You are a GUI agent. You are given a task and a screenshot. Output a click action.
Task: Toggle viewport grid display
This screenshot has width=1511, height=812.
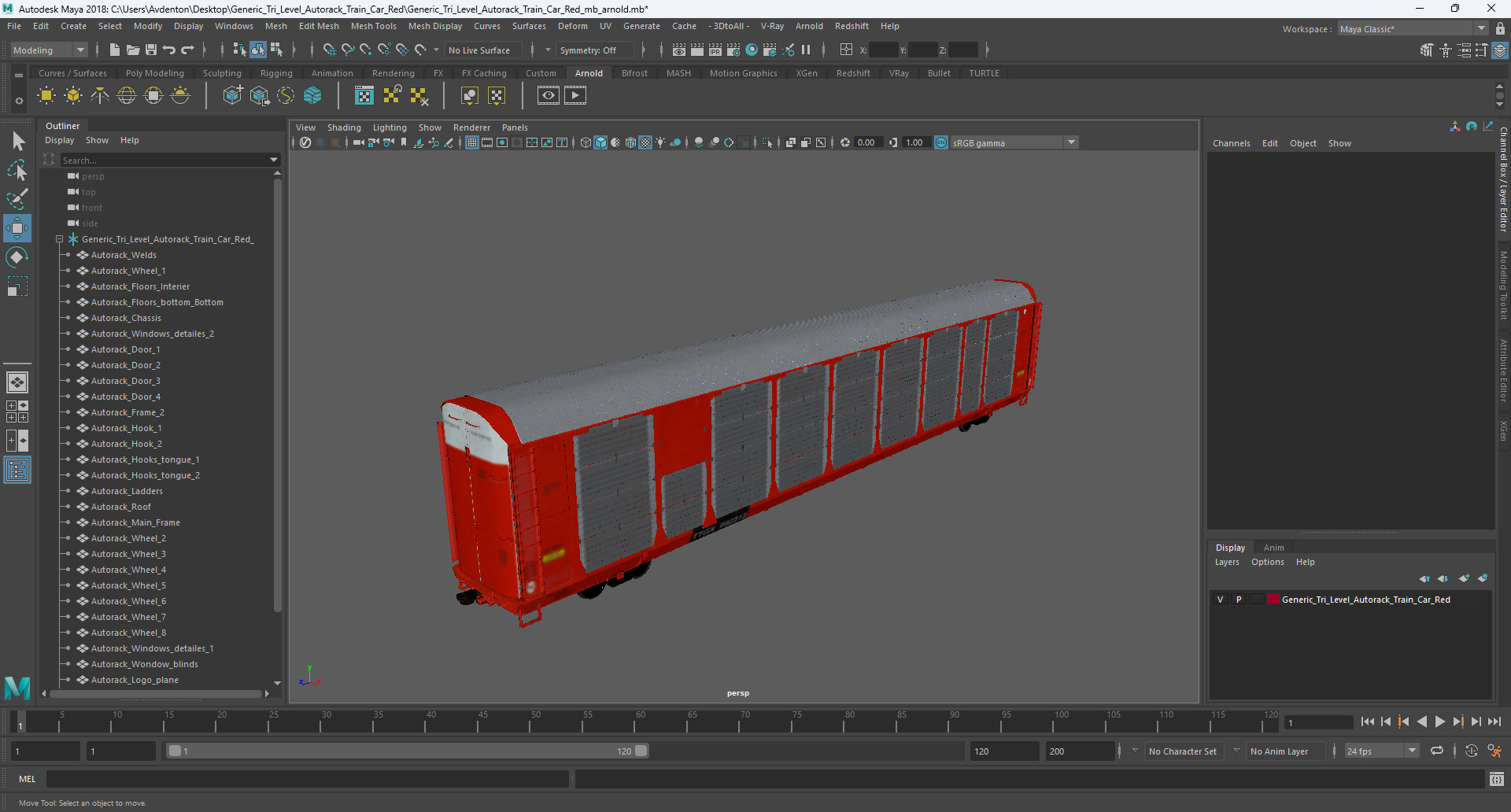[x=471, y=142]
